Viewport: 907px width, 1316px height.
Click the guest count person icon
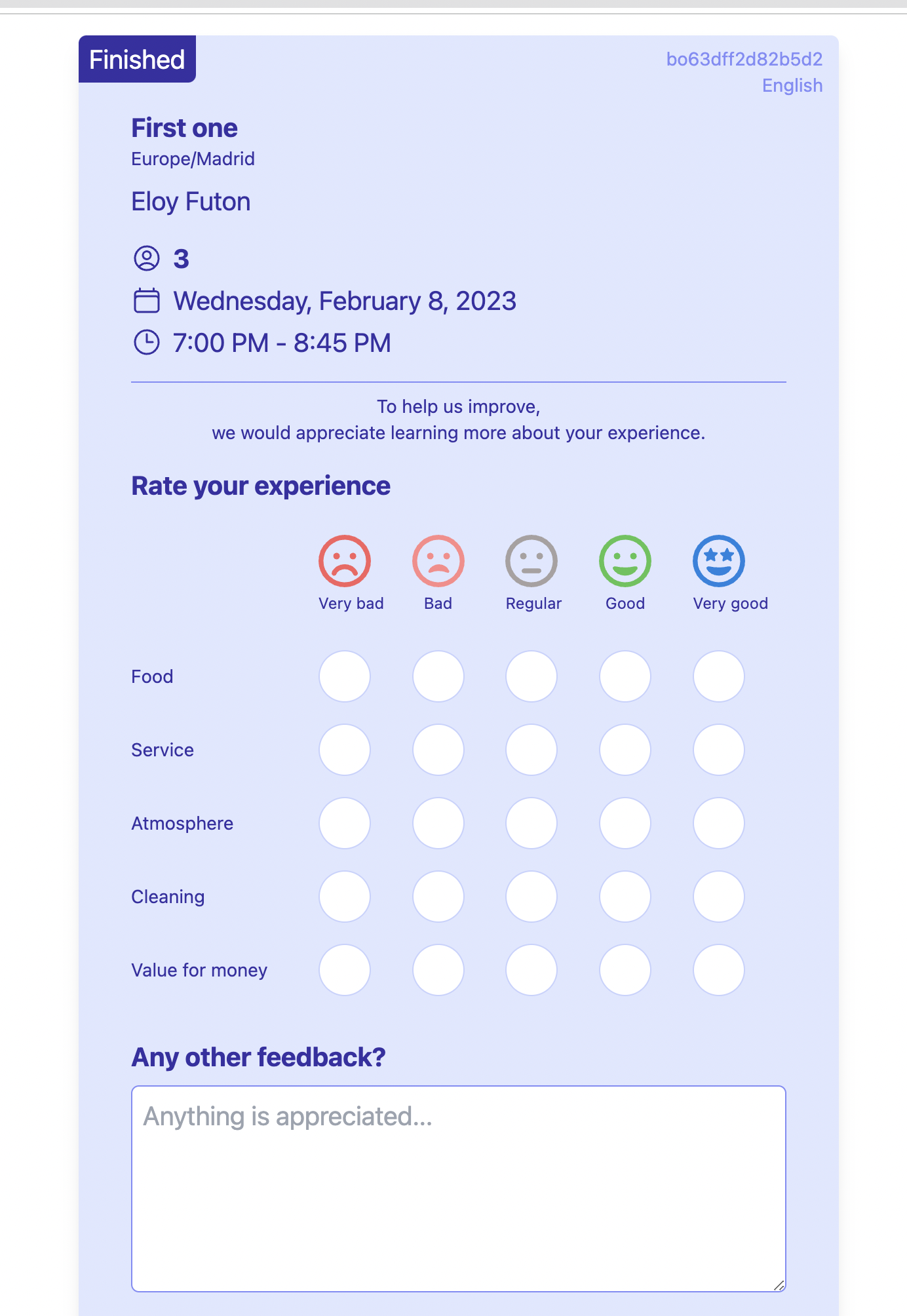tap(147, 258)
